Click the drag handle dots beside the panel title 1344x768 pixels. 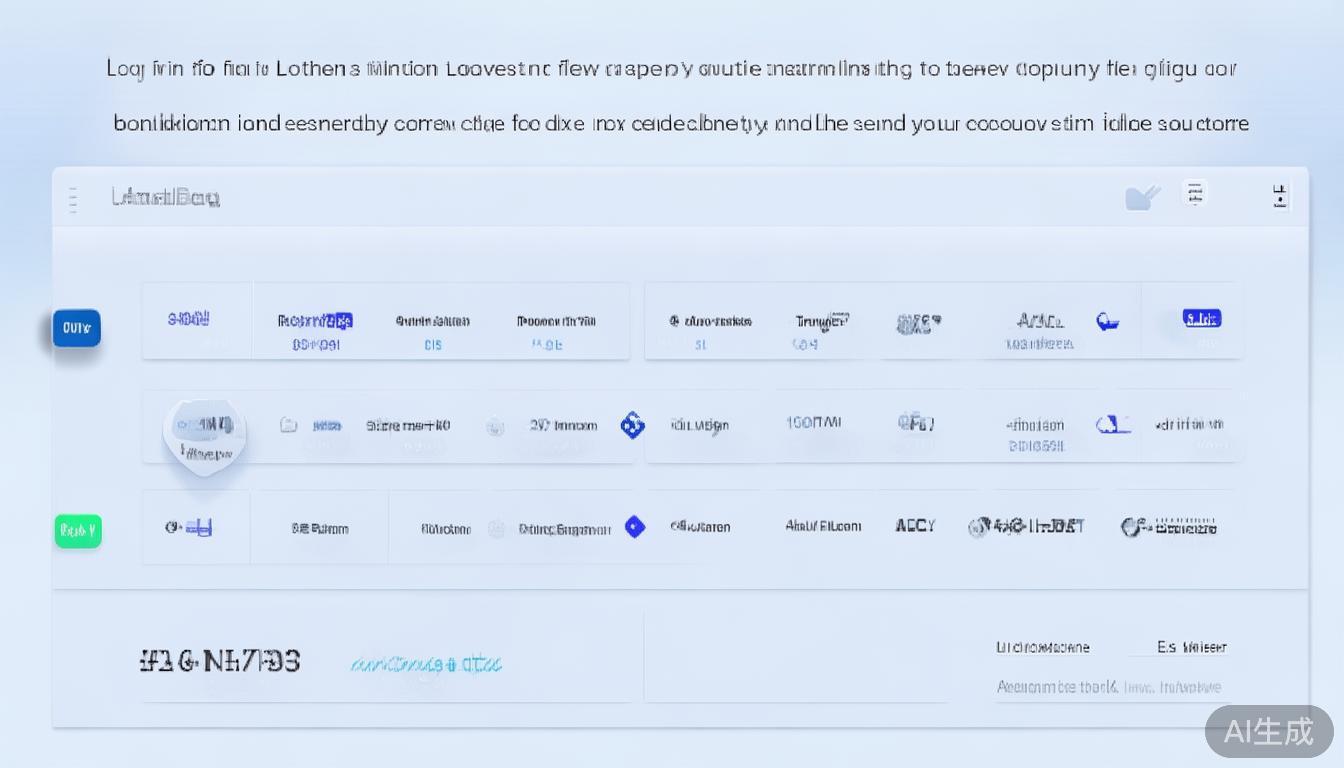click(73, 199)
